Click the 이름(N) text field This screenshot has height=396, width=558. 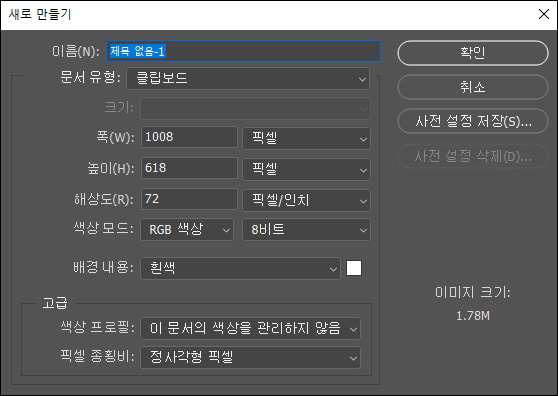[244, 51]
